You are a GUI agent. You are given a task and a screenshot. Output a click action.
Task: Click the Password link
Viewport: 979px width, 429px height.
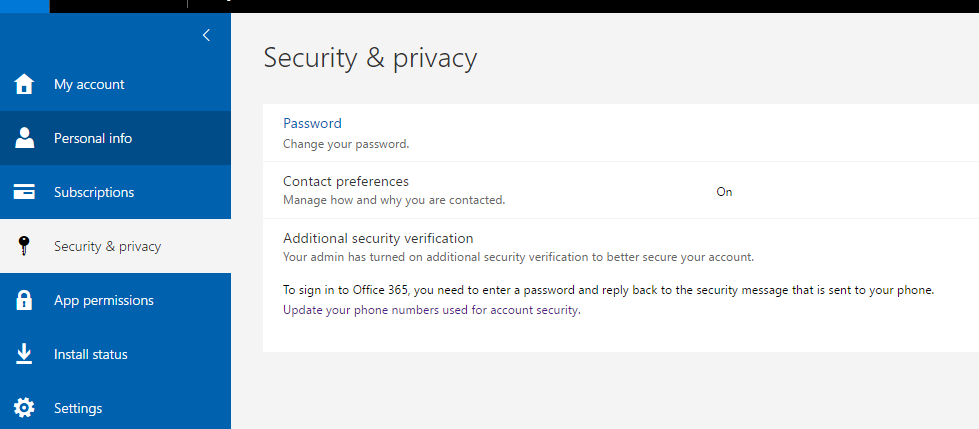point(312,123)
